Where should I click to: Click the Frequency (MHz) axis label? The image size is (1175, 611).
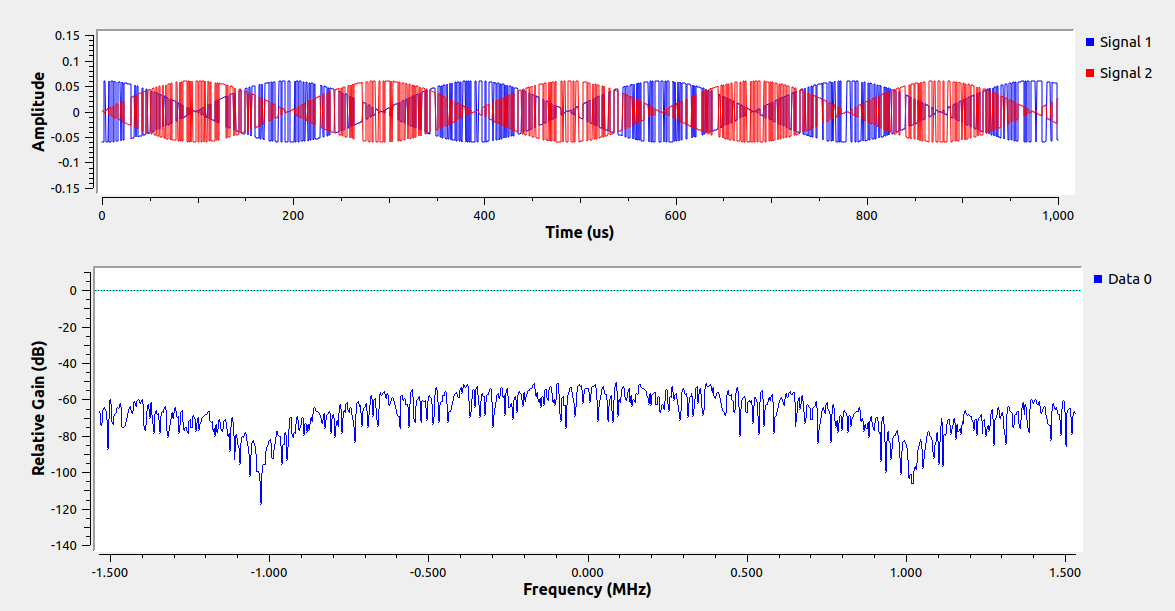coord(587,589)
